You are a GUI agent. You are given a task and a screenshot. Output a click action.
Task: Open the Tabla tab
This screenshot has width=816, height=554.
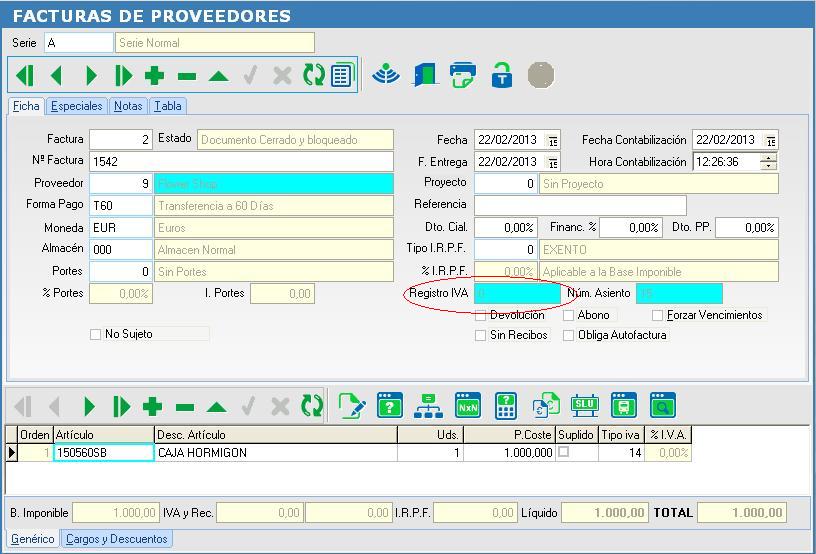pos(168,106)
